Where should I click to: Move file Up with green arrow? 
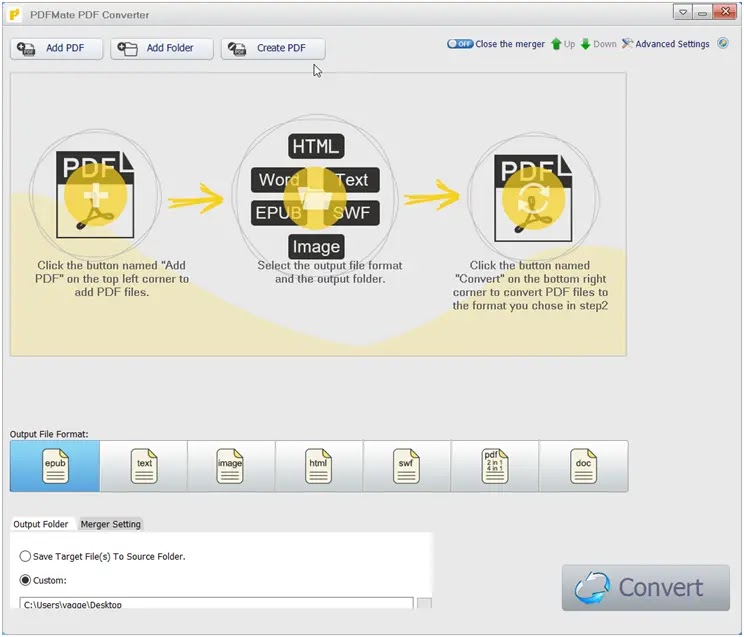coord(563,44)
